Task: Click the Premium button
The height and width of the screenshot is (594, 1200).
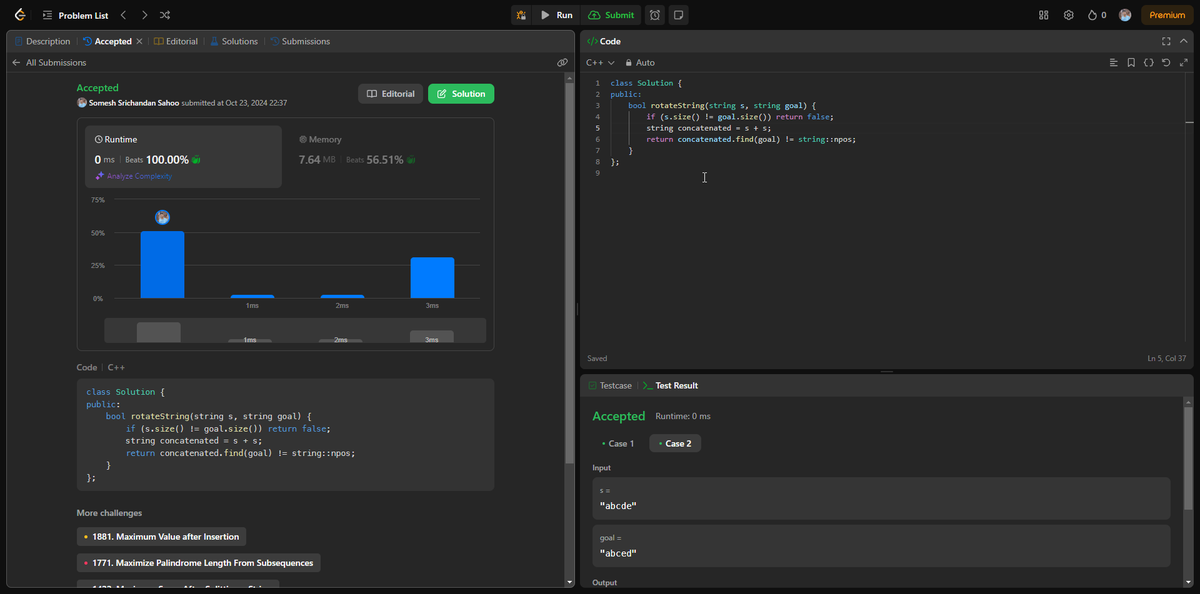Action: (x=1167, y=15)
